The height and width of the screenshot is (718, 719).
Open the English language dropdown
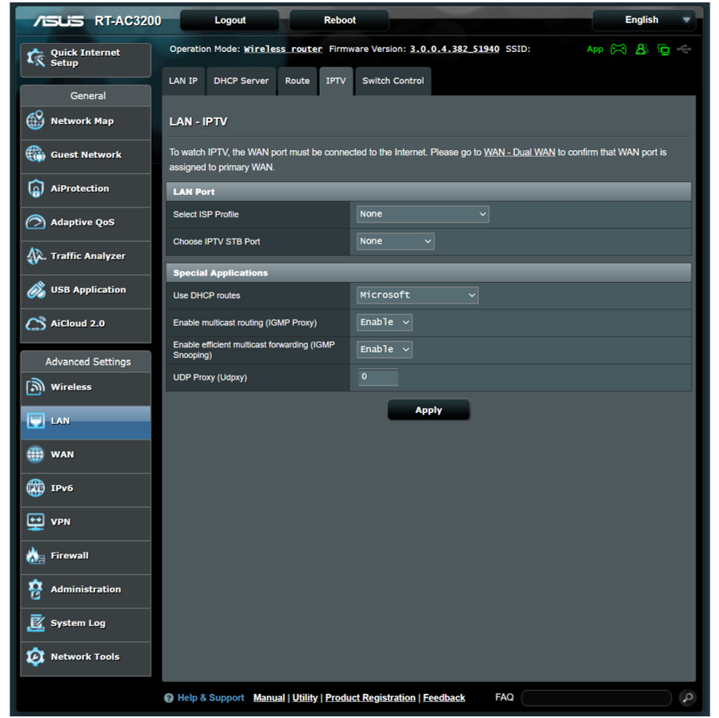click(x=644, y=20)
